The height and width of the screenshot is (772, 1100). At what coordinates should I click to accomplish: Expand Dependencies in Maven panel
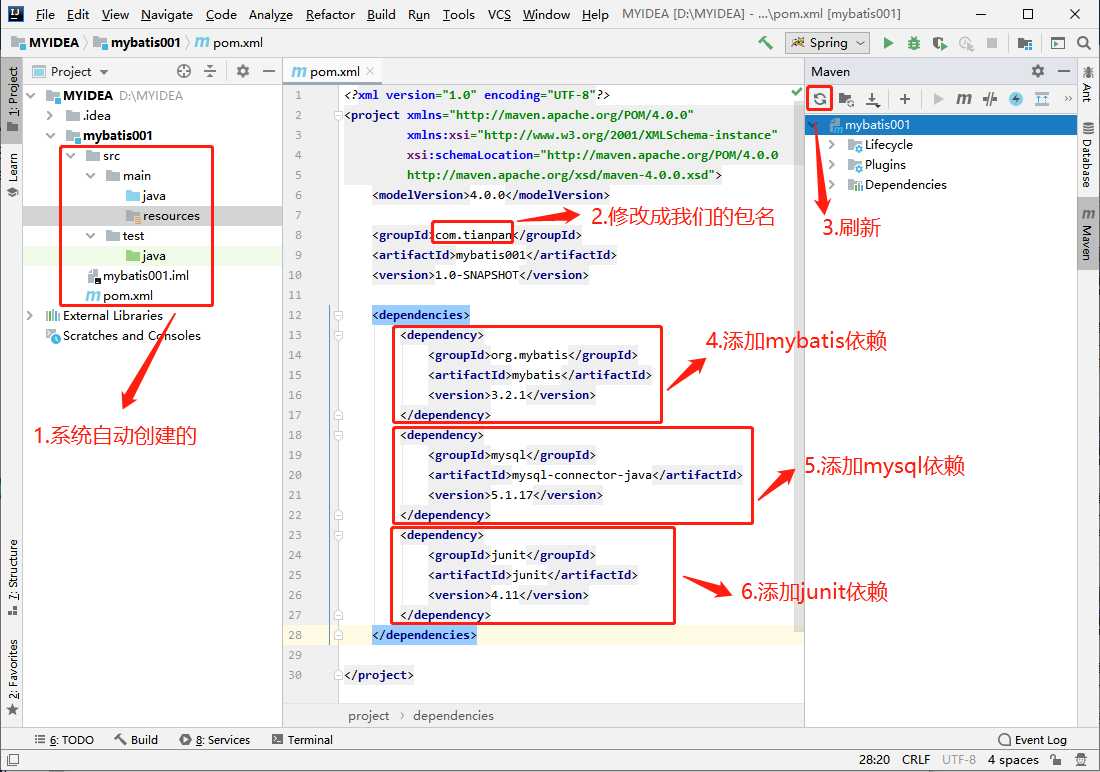[x=832, y=185]
